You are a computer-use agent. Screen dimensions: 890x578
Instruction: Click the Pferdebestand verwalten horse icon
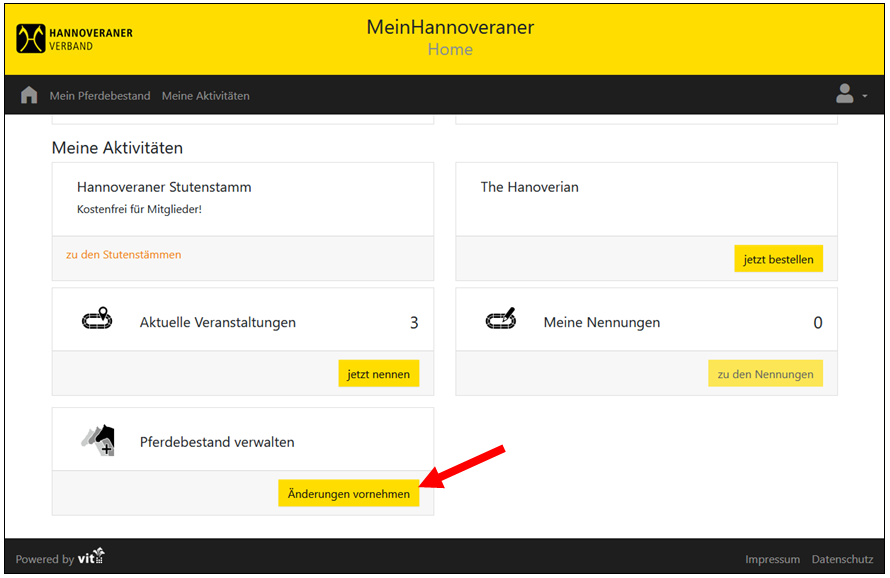click(x=98, y=439)
